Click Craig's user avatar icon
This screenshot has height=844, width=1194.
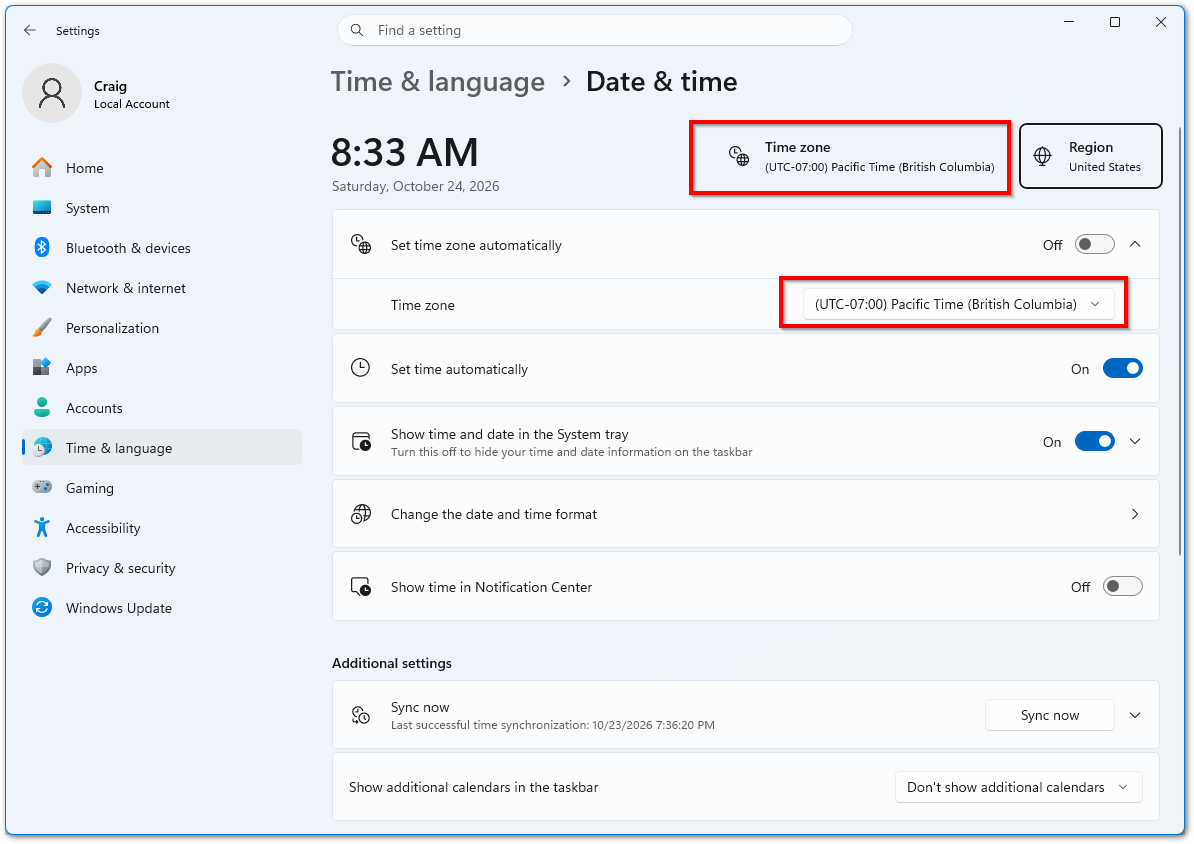point(52,93)
